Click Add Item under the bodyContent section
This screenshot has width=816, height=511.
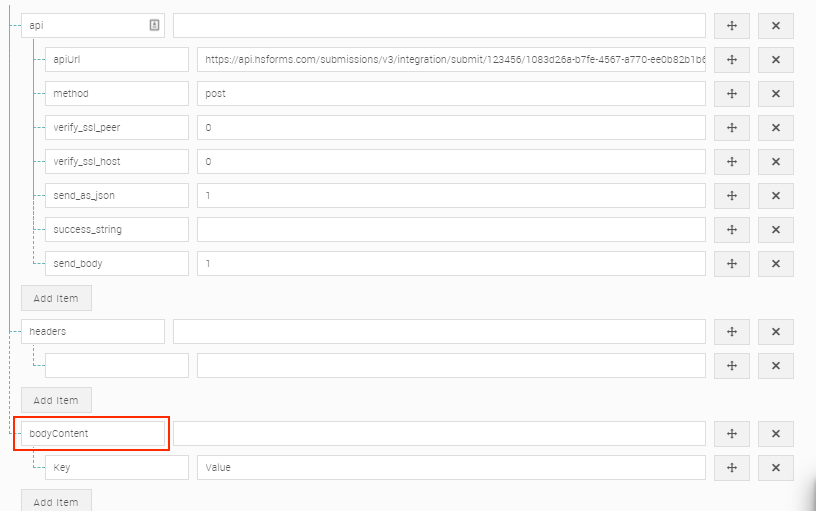(x=56, y=500)
